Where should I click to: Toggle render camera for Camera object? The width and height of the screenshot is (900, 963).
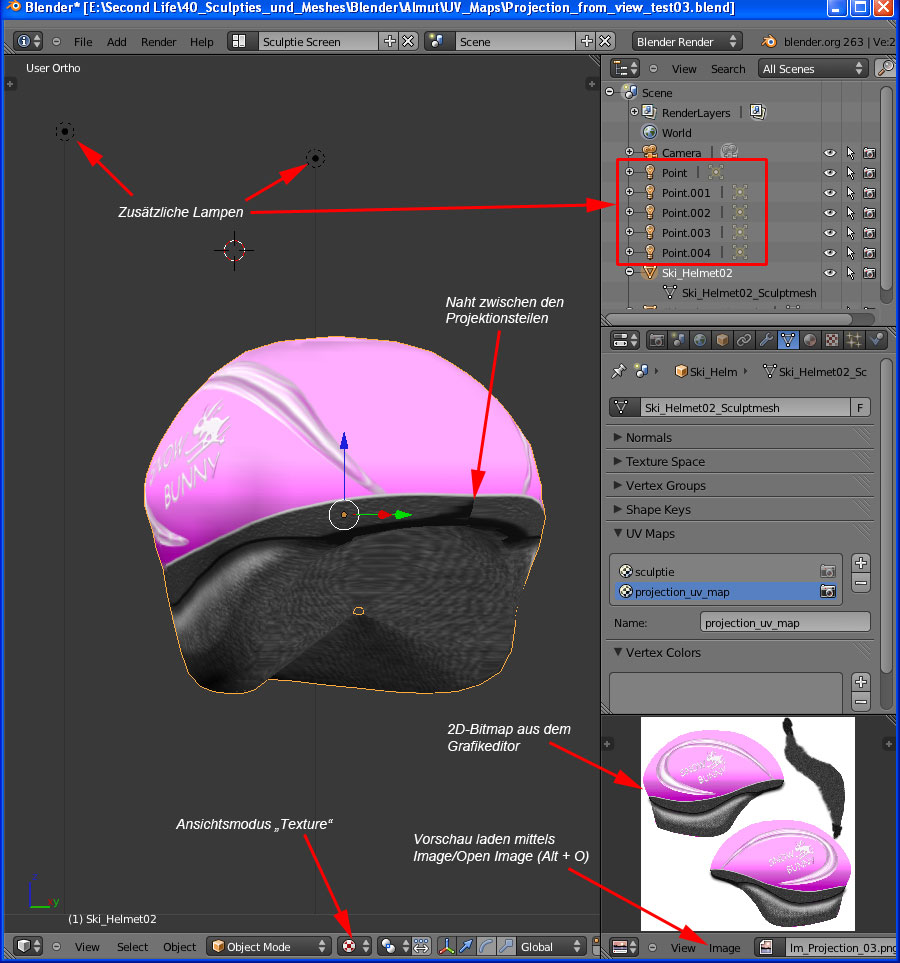click(x=869, y=153)
